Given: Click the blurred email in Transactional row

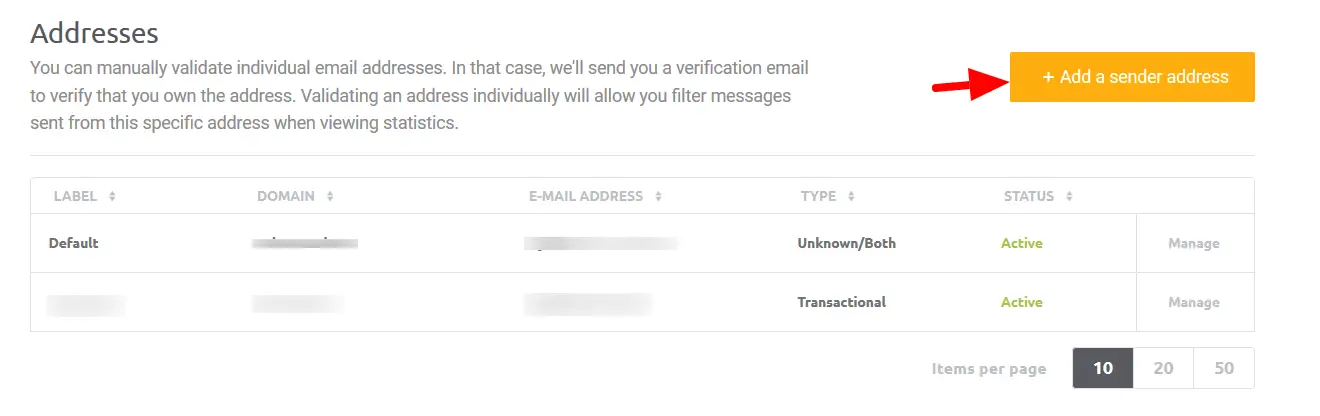Looking at the screenshot, I should pyautogui.click(x=588, y=302).
